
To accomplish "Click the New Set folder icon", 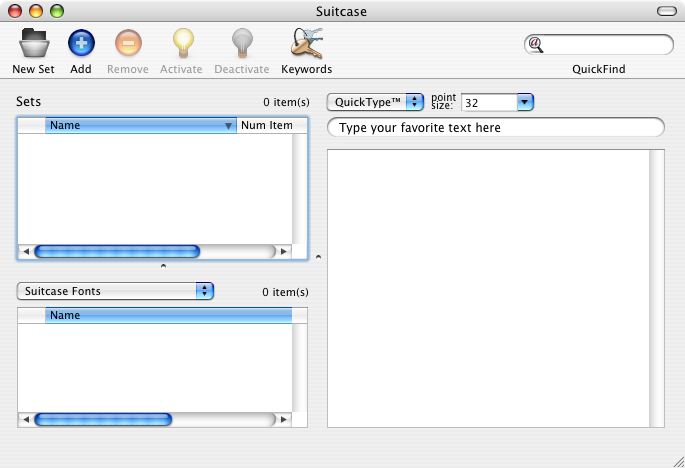I will tap(34, 43).
